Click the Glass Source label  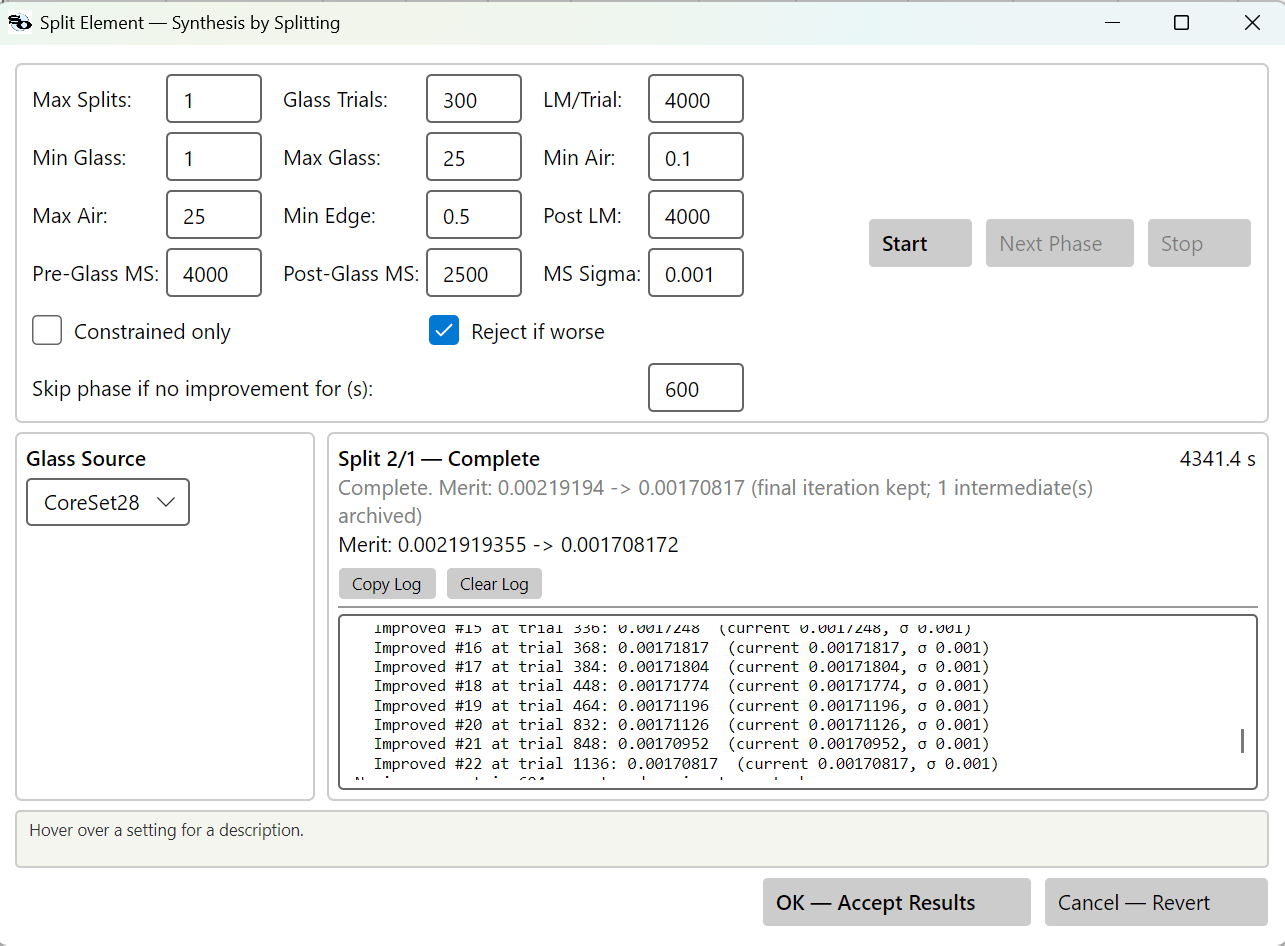pyautogui.click(x=86, y=459)
